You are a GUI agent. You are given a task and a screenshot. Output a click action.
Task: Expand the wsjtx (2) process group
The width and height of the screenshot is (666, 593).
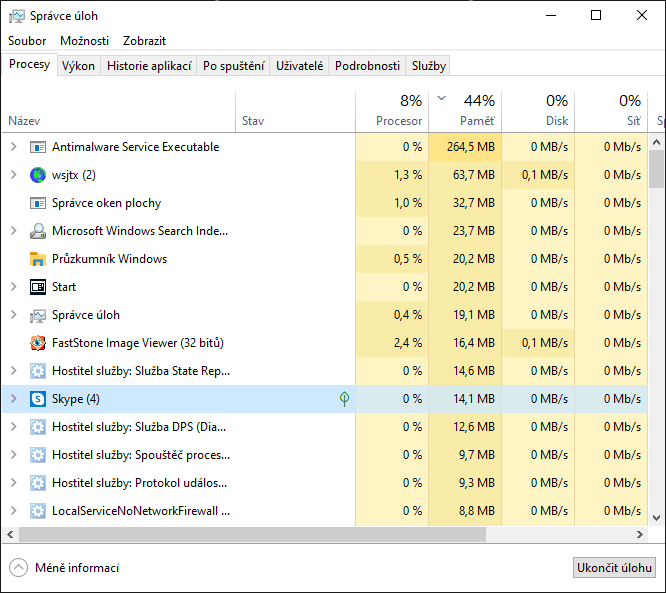[13, 175]
